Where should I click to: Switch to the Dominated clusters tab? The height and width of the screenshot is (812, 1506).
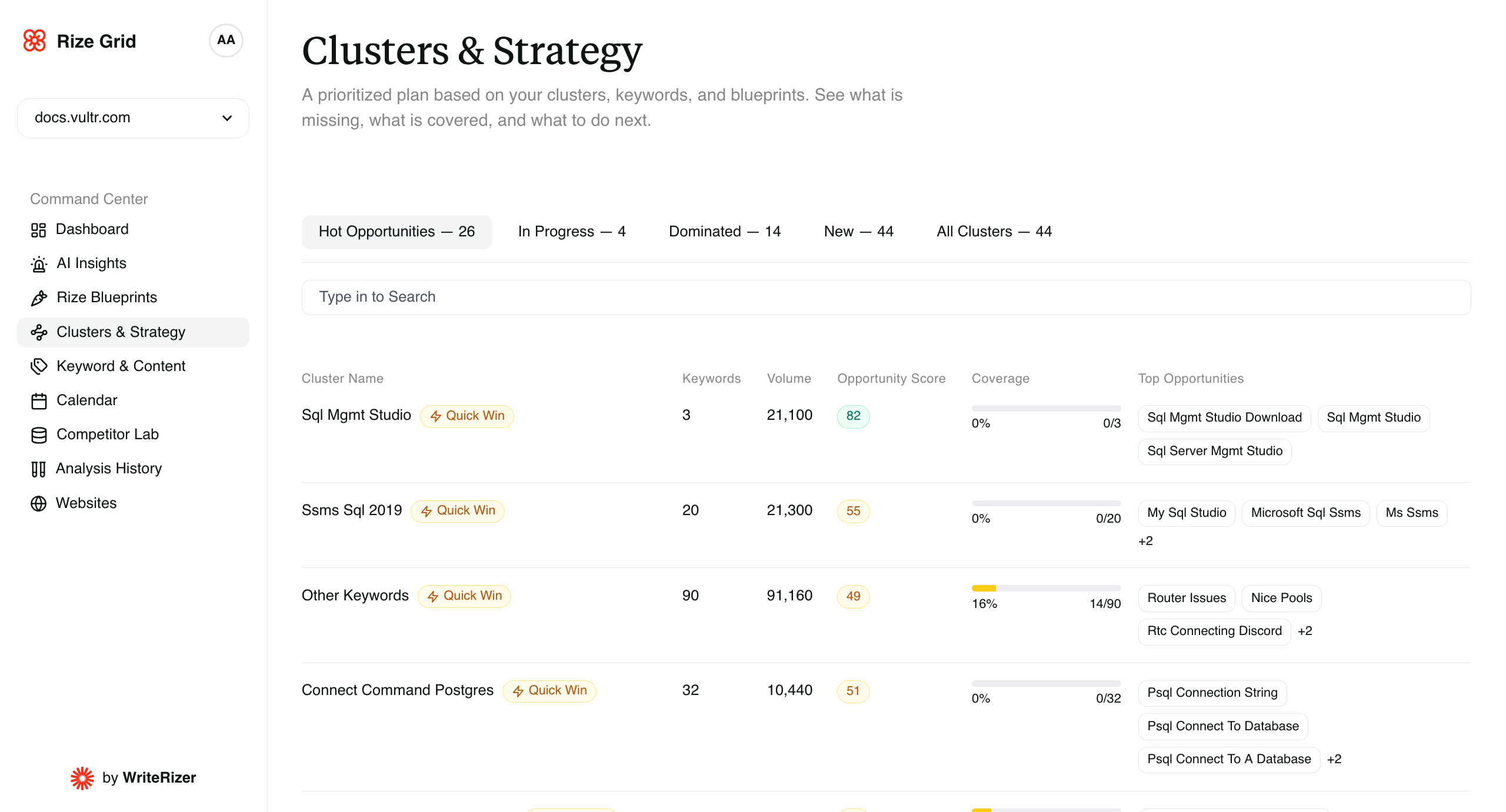724,231
